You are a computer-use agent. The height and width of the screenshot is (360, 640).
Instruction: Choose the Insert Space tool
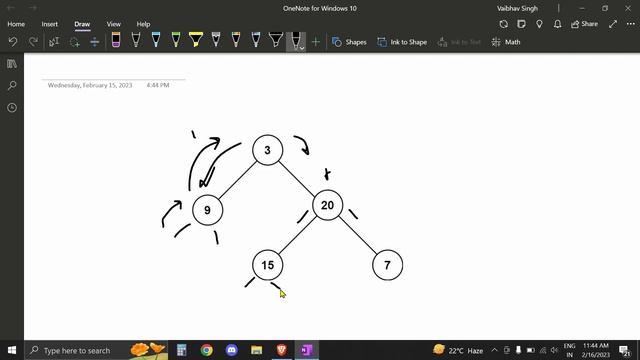click(x=94, y=42)
